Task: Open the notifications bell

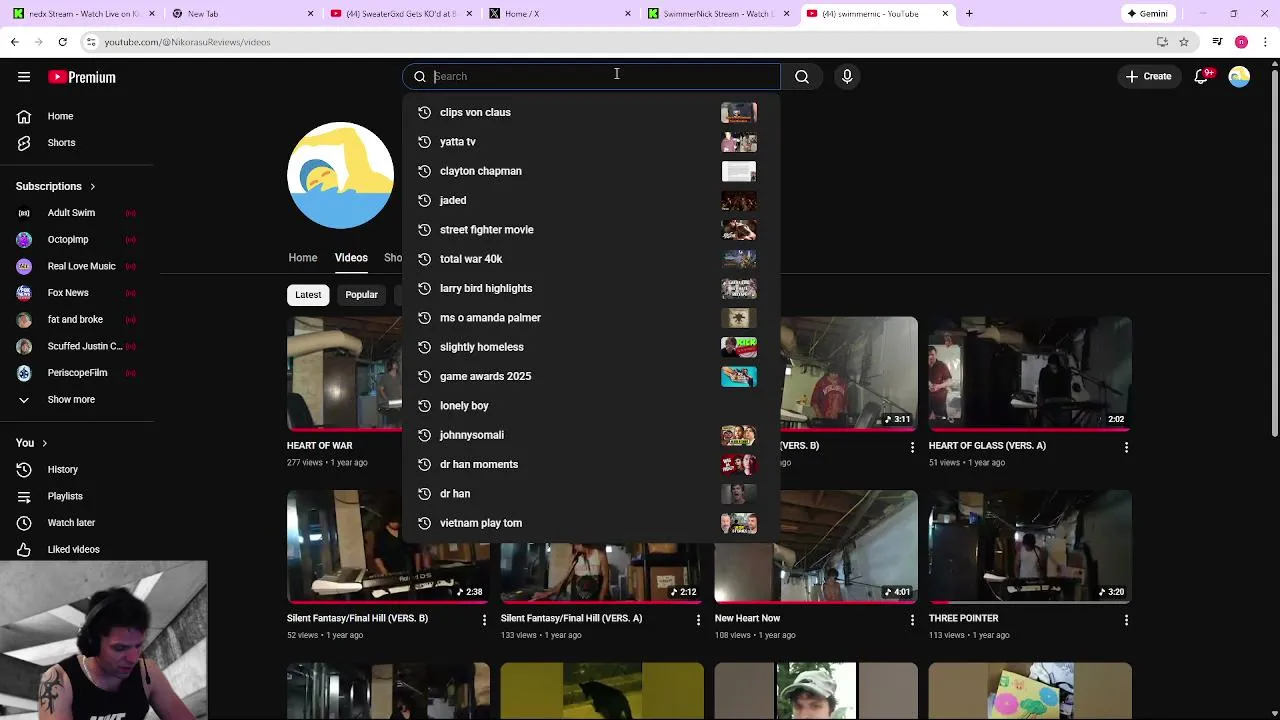Action: tap(1202, 76)
